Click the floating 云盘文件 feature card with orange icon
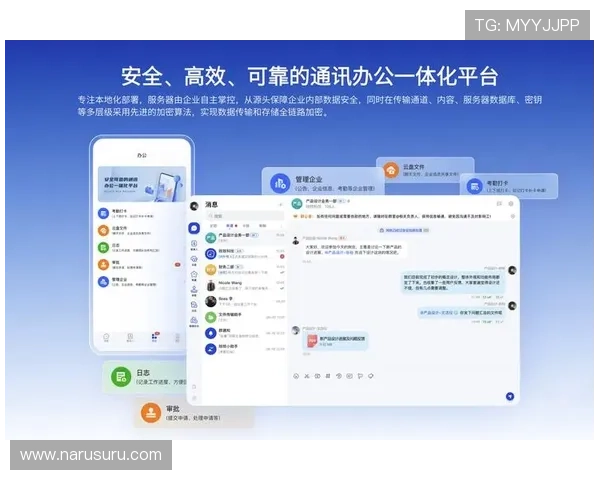 [425, 170]
